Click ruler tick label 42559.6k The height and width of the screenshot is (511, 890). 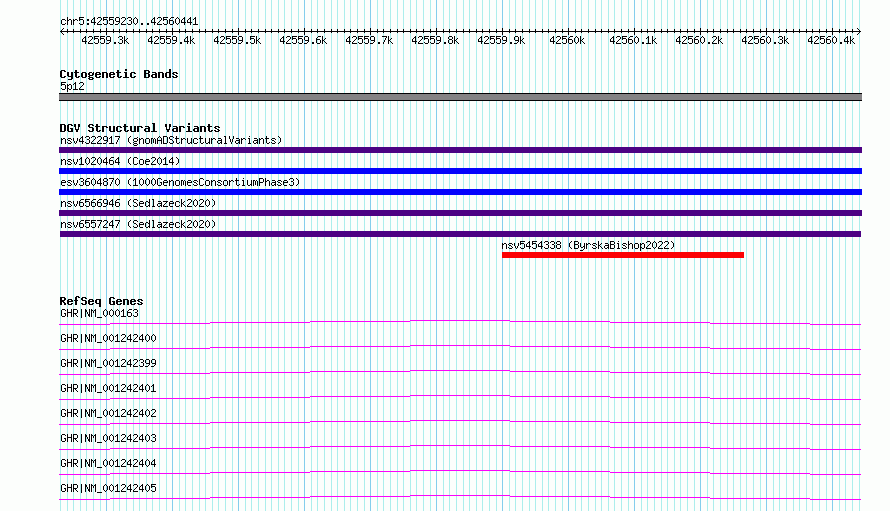tap(303, 40)
